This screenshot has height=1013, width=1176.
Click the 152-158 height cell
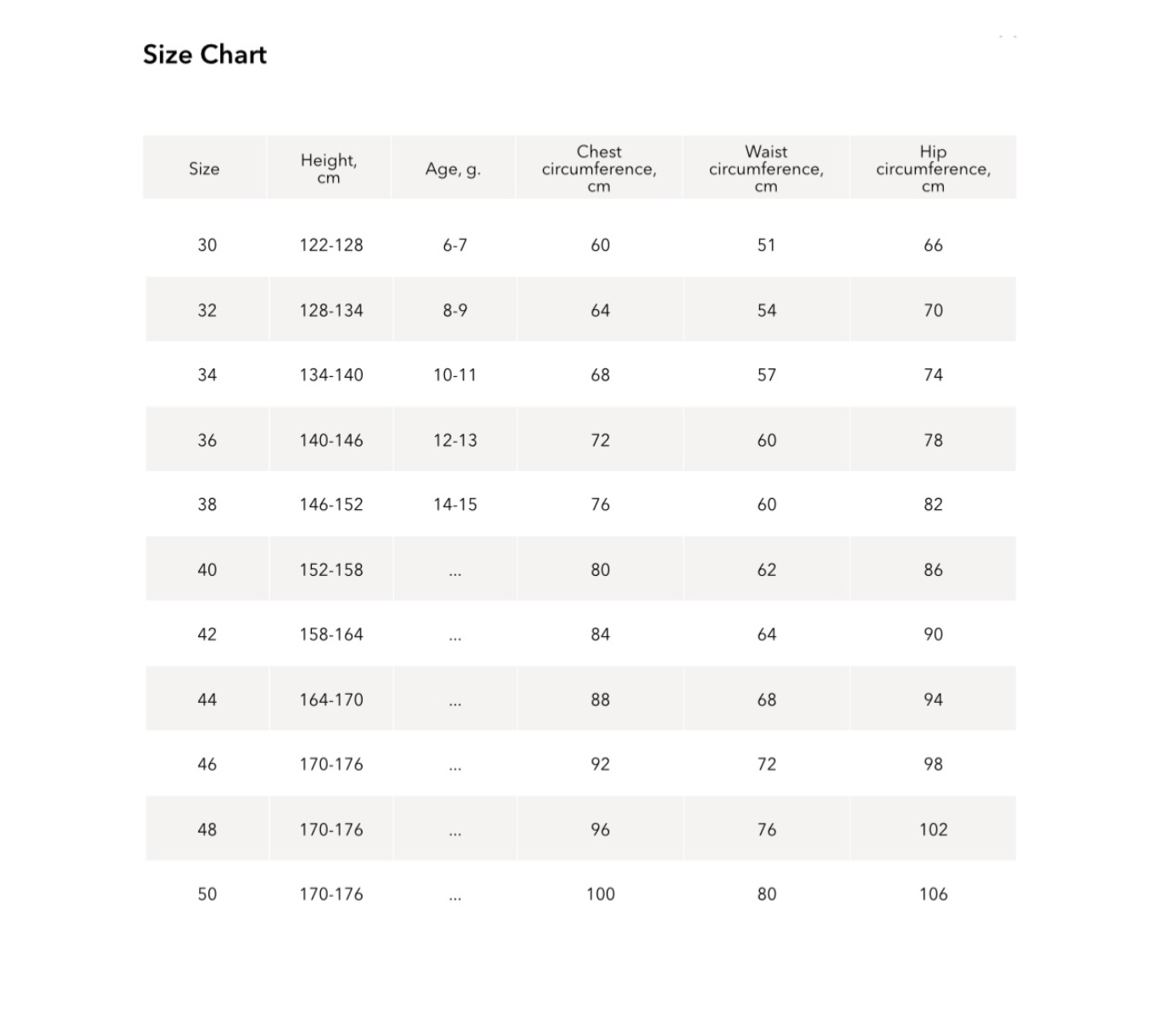click(x=331, y=570)
